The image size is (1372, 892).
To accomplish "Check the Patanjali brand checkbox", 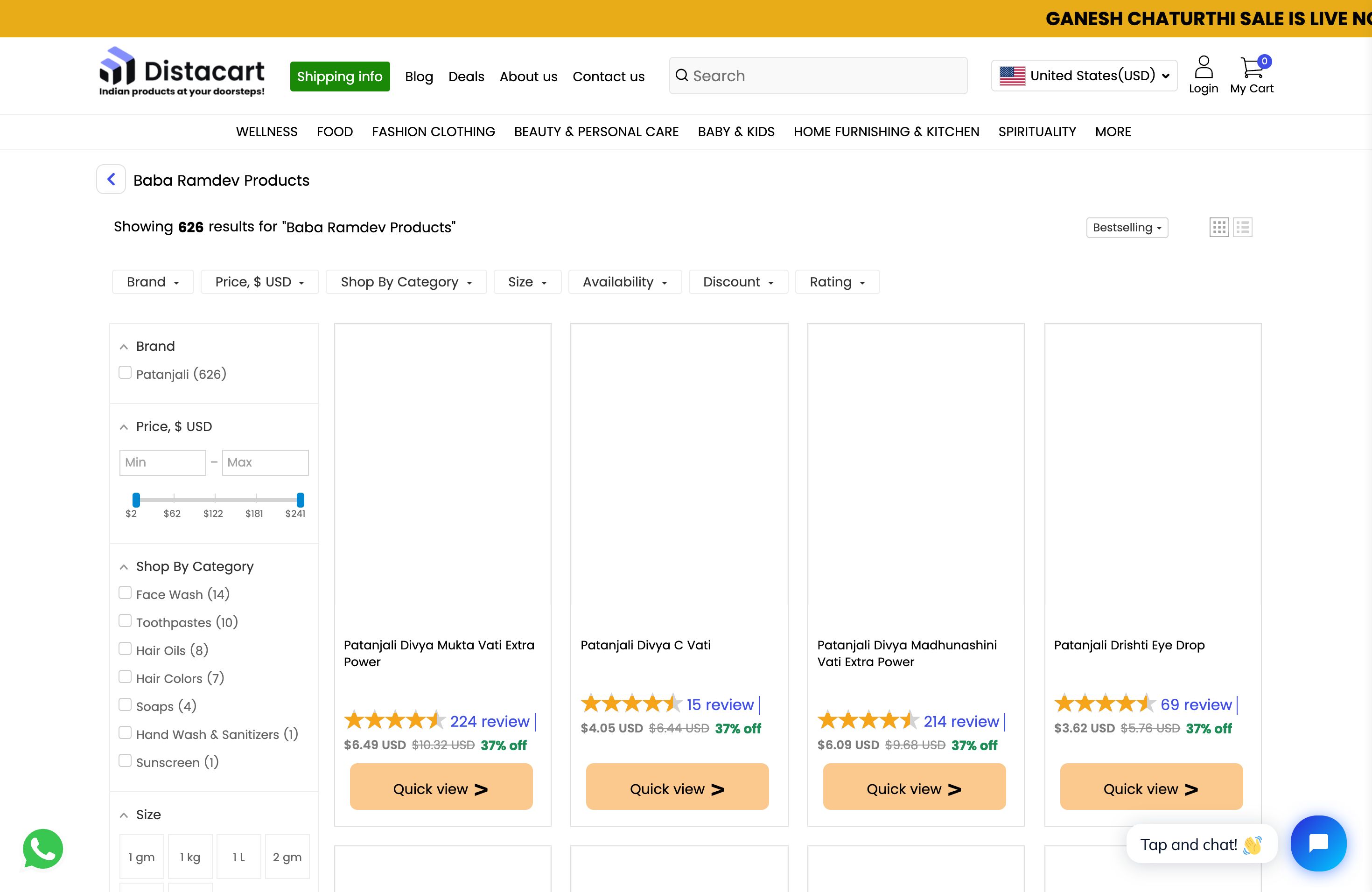I will [x=125, y=372].
